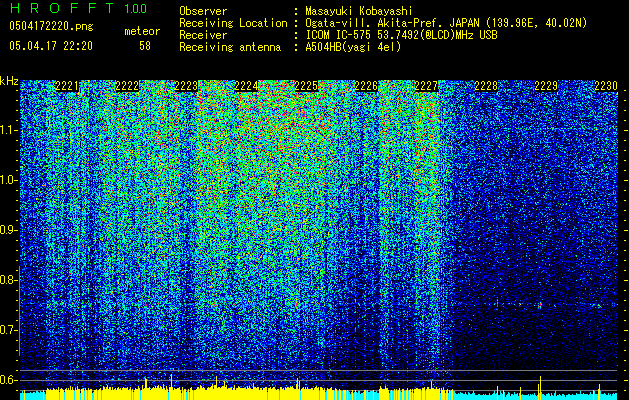
Task: Click the date stamp 05.04.17 22:20
Action: (51, 46)
